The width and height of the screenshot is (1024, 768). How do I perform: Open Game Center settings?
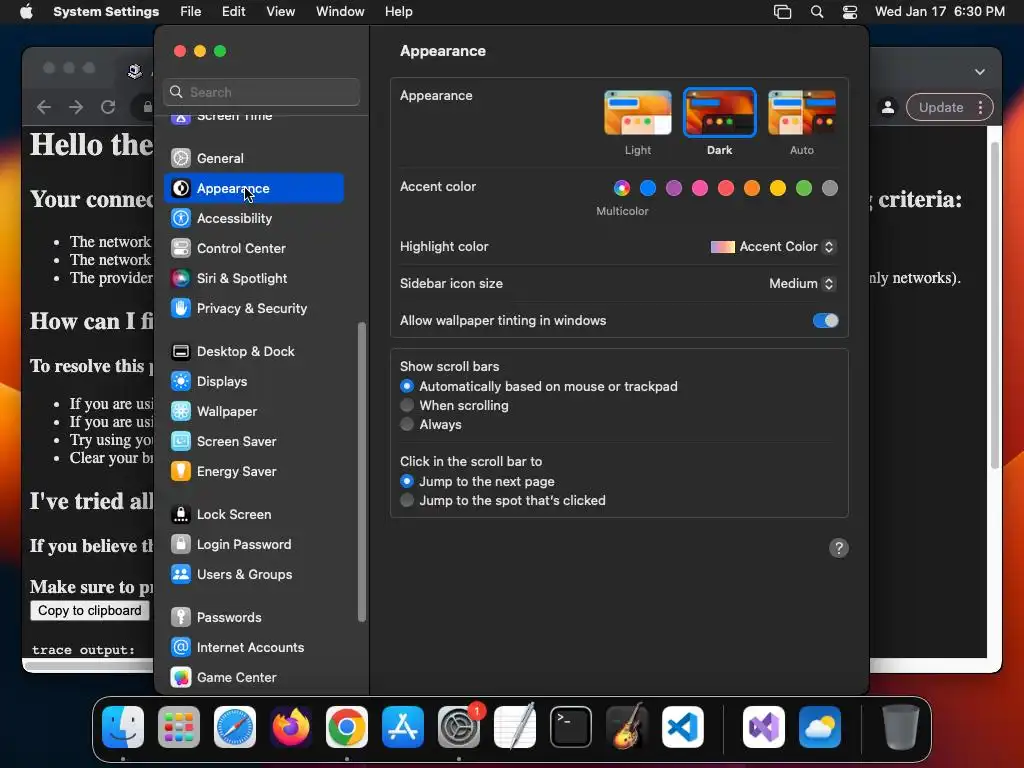pos(253,678)
